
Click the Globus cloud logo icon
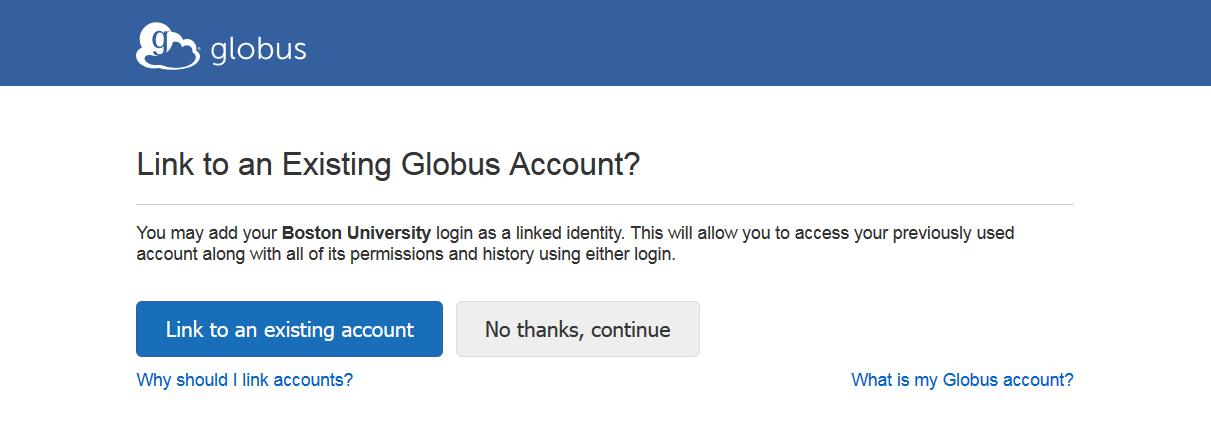pos(168,47)
